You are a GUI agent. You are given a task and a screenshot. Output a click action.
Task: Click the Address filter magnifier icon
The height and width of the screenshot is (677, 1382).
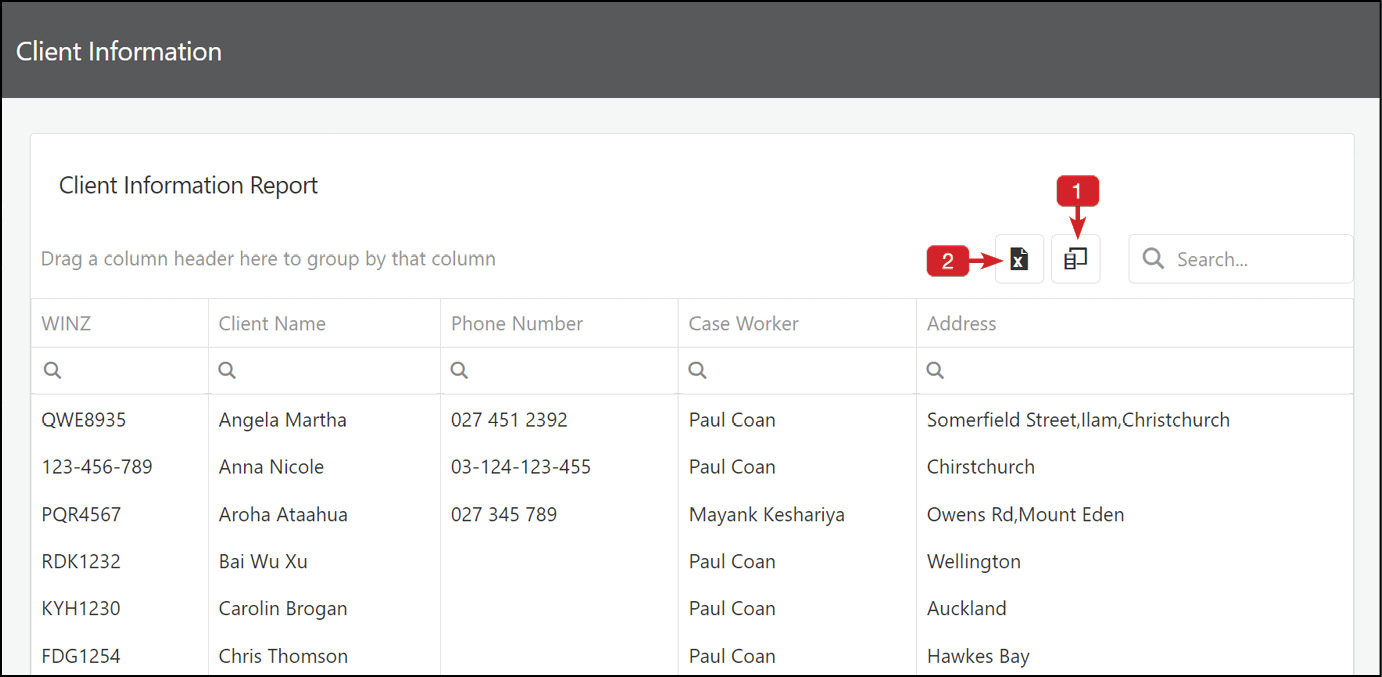(x=934, y=369)
